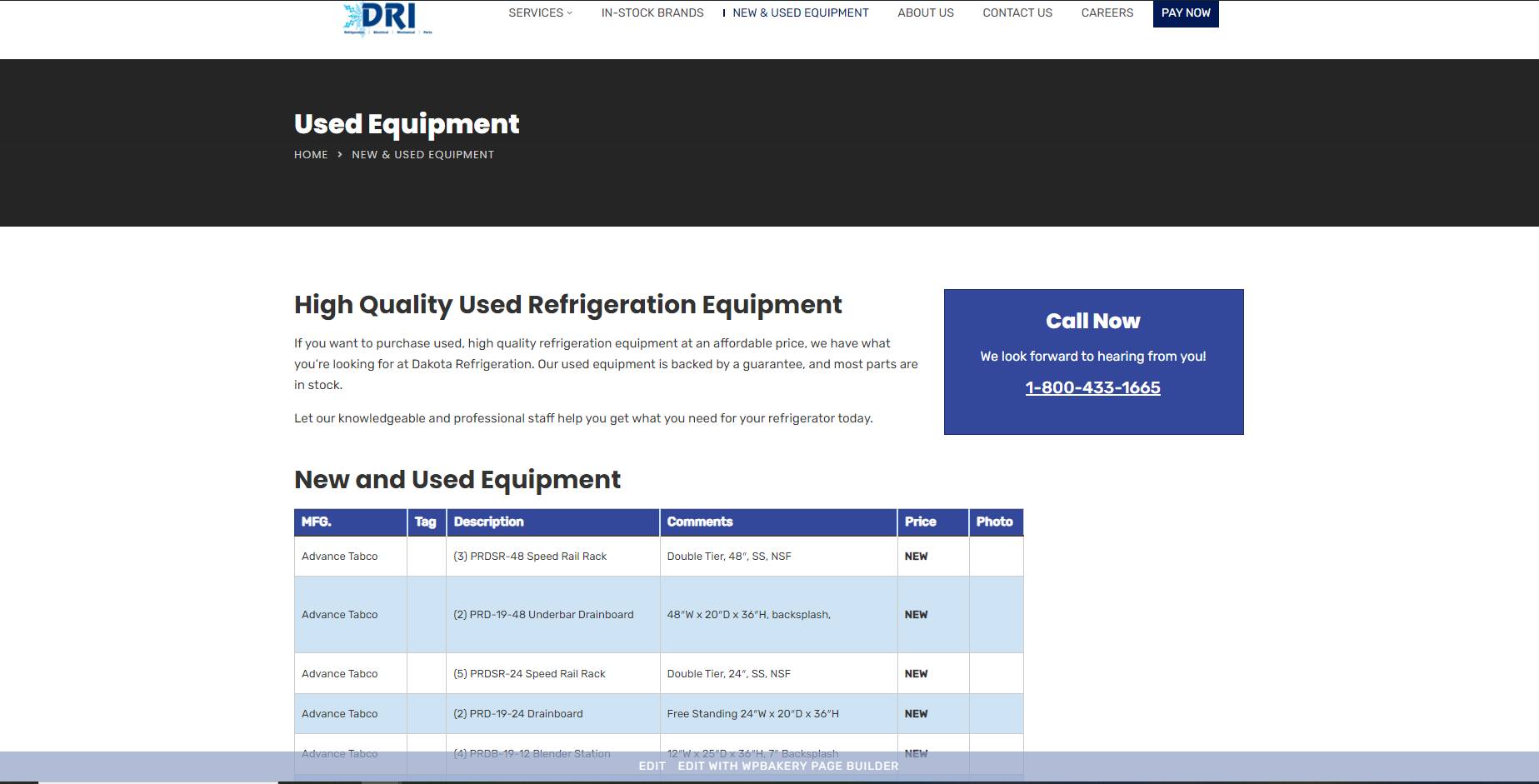
Task: Open the Careers page
Action: coord(1107,13)
